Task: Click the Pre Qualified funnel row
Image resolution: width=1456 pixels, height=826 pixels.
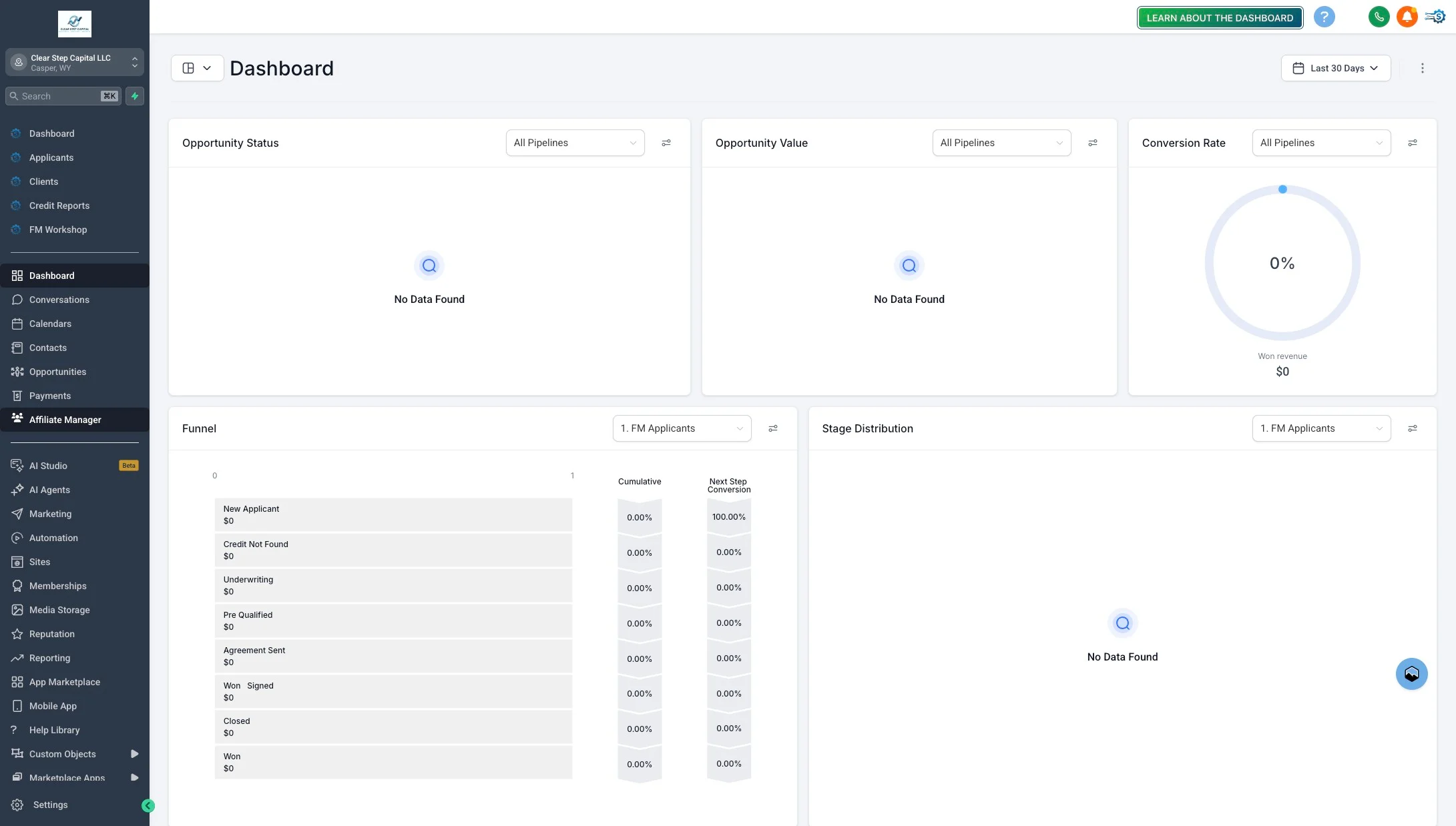Action: coord(393,621)
